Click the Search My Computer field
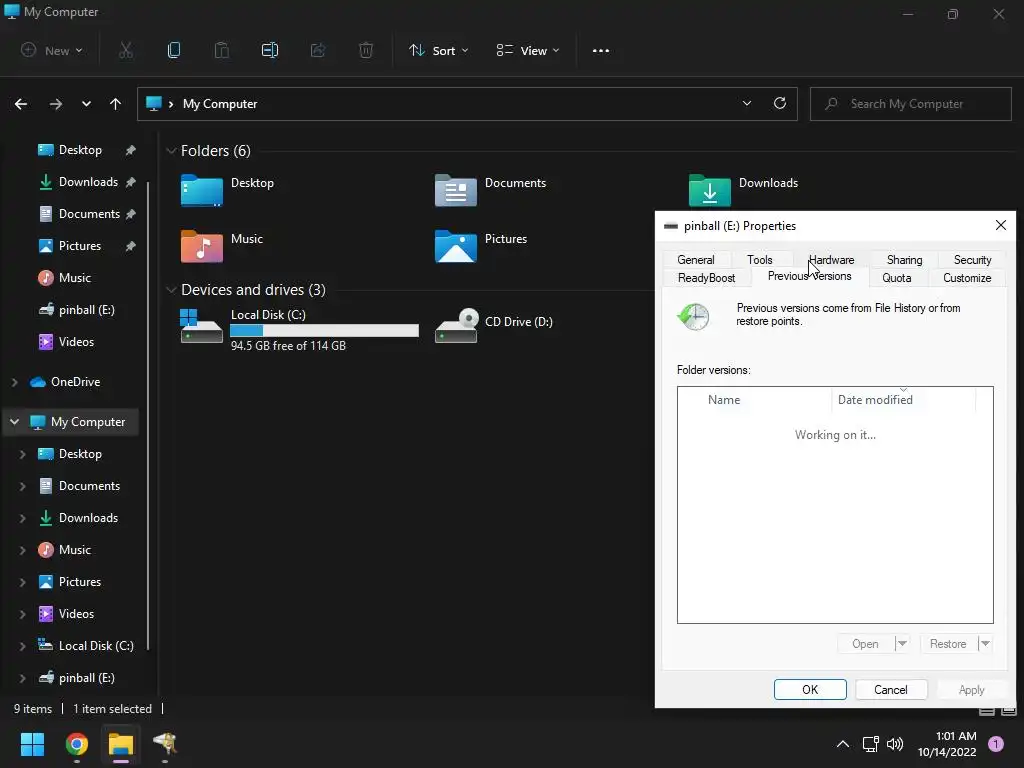1024x768 pixels. coord(910,104)
